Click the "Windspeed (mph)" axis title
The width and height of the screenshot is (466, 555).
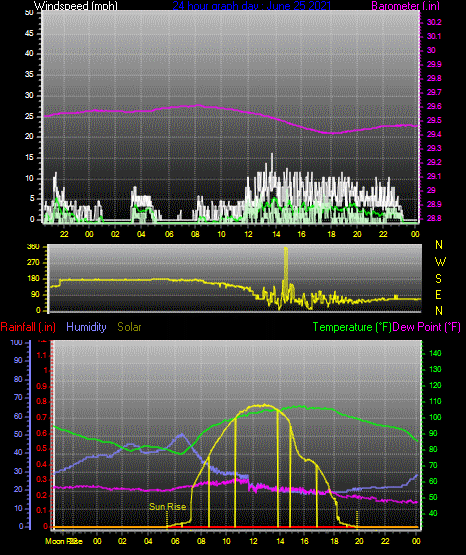75,5
